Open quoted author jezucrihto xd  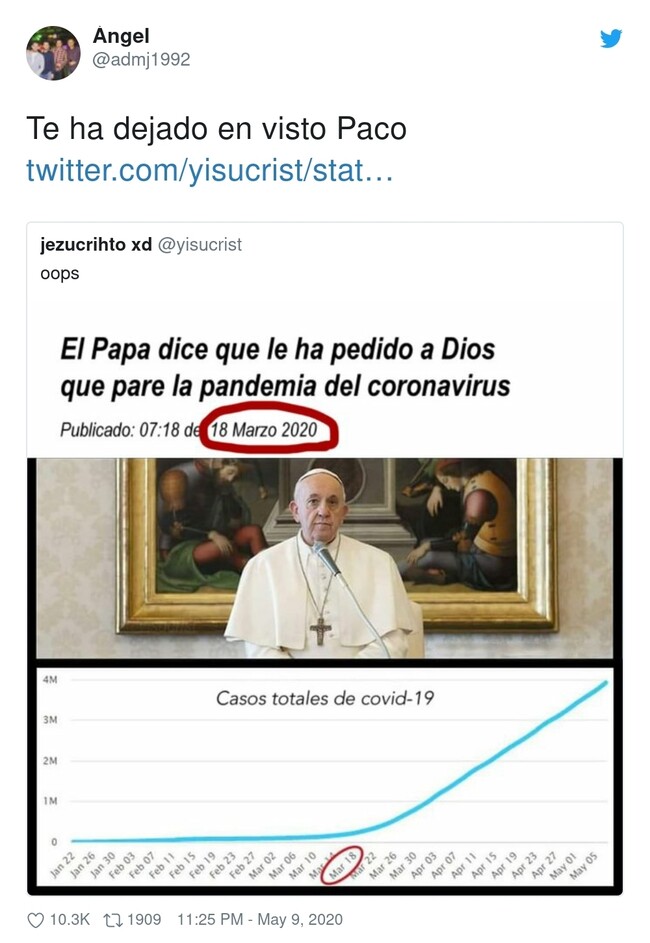coord(96,244)
